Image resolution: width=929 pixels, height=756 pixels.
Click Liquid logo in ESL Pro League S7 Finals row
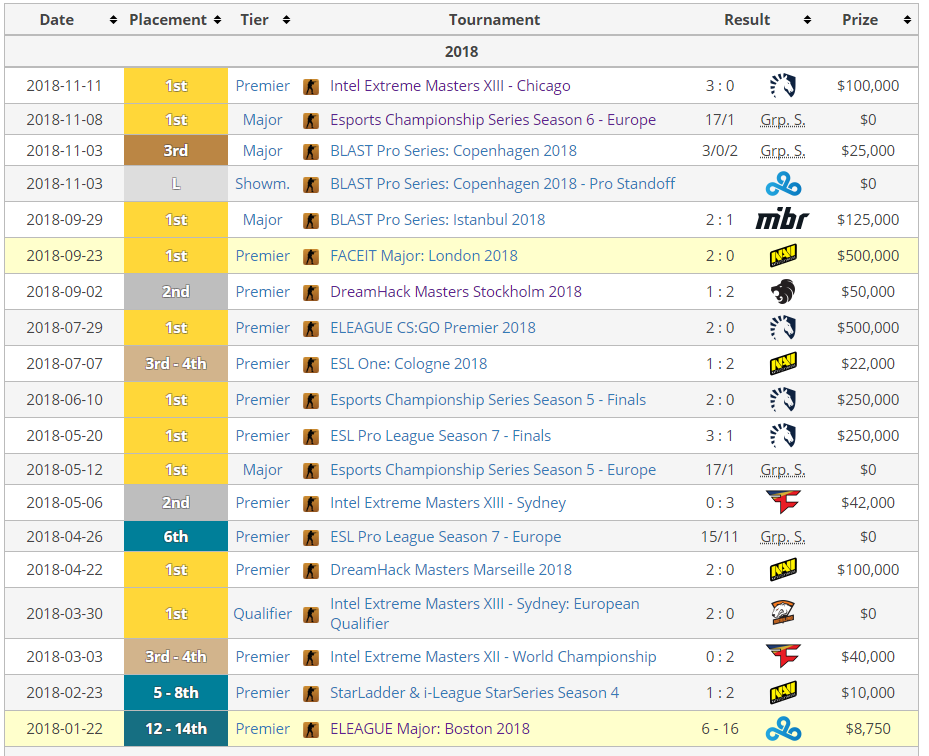[x=782, y=436]
